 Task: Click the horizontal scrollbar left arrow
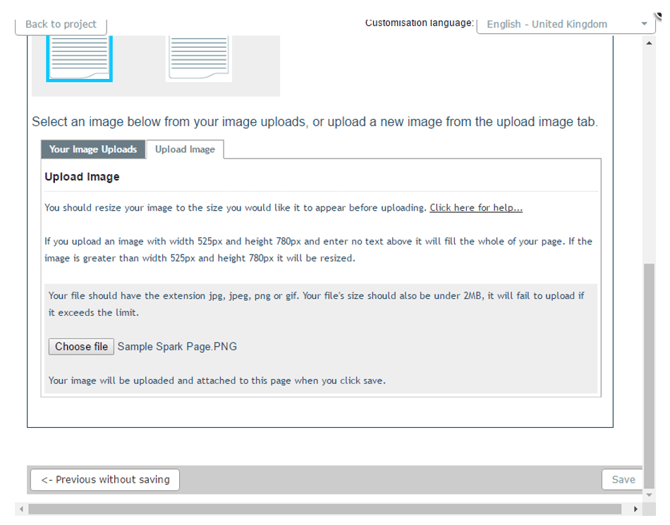point(22,509)
